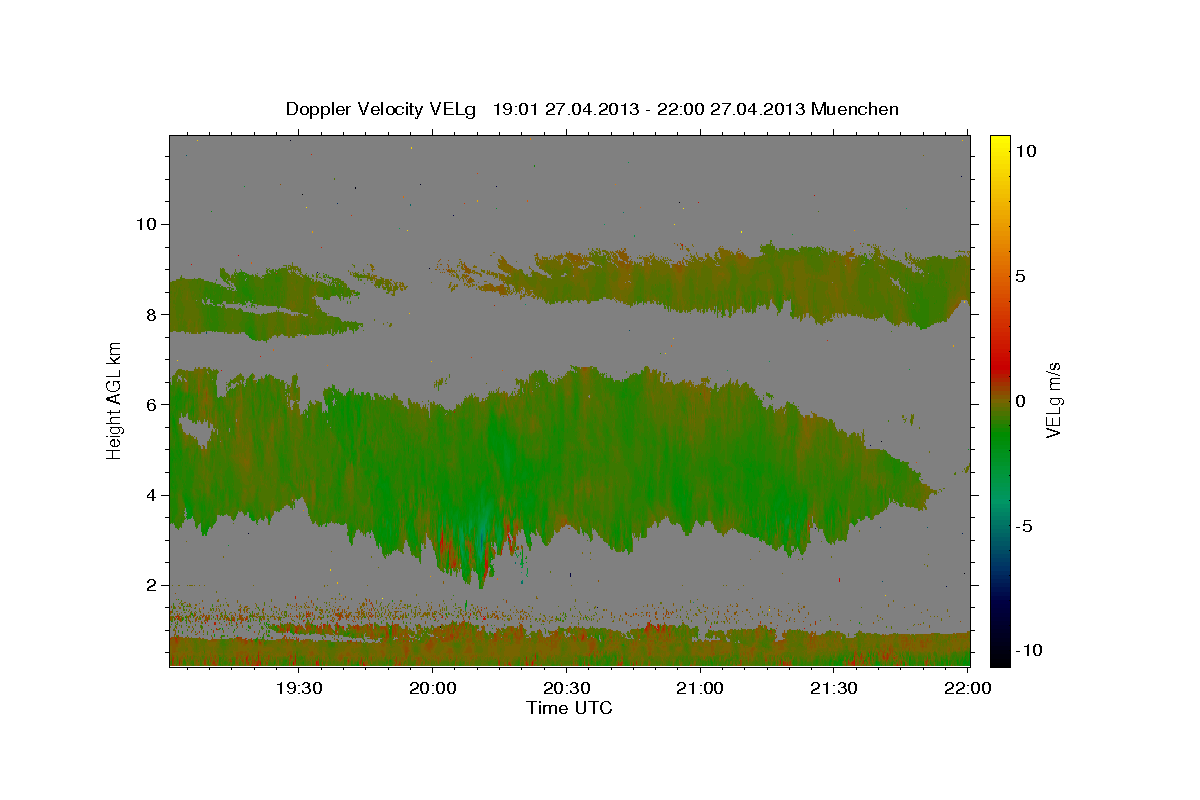Click the 'VELg m/s' colorbar title
The width and height of the screenshot is (1200, 800).
pos(1054,401)
